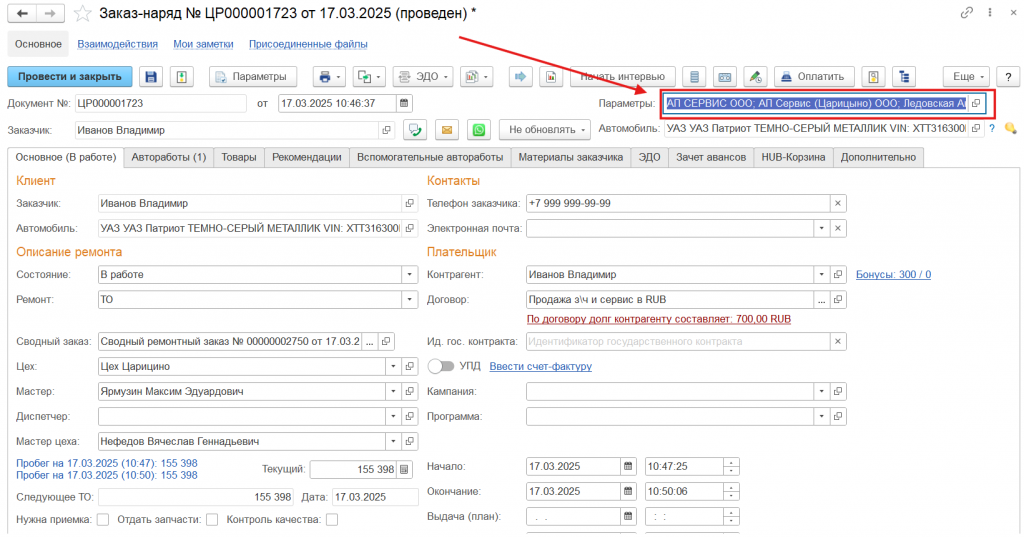This screenshot has width=1024, height=538.
Task: Click the link icon in window header
Action: pos(966,14)
